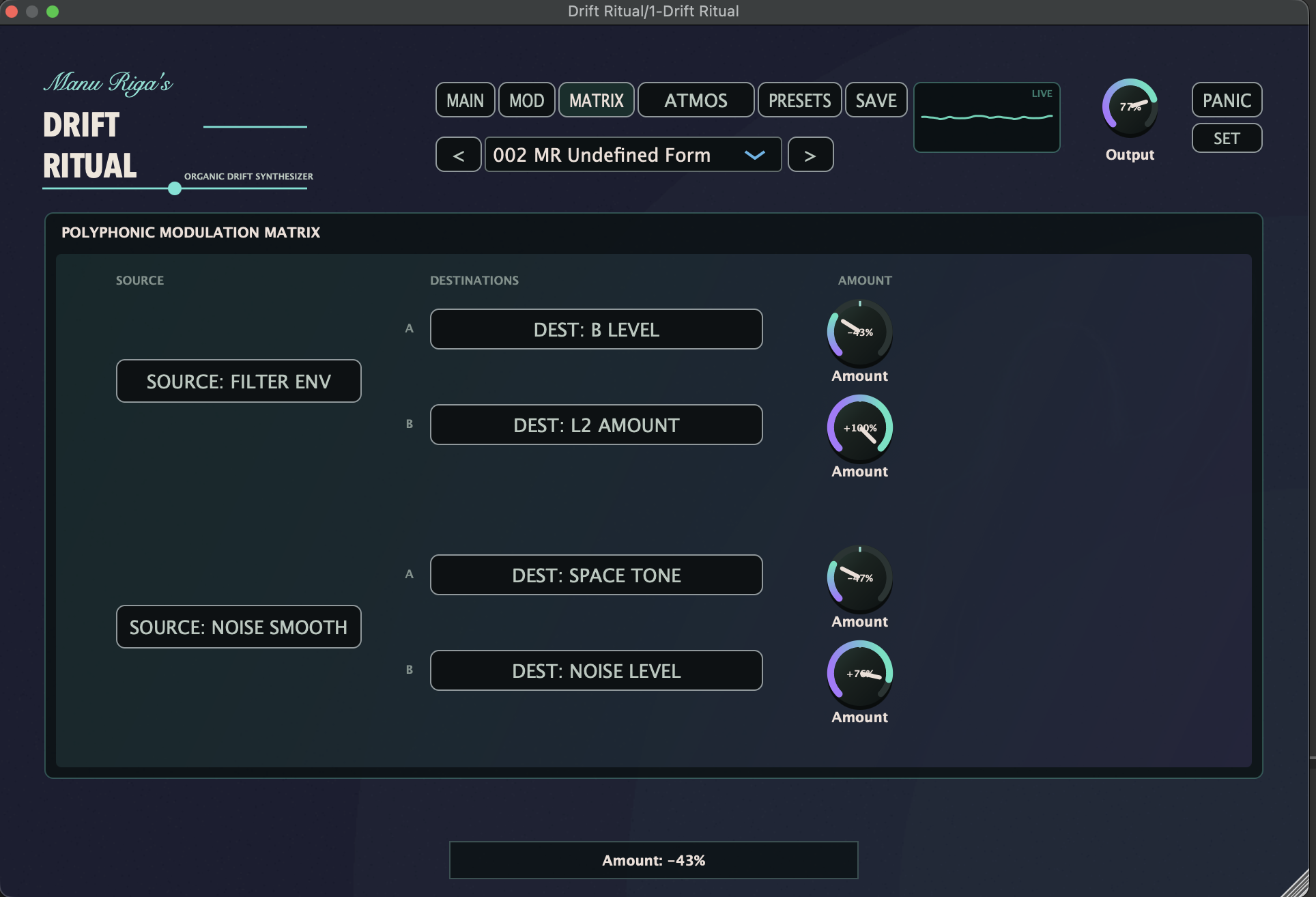Click the Amount: -43% readout field
This screenshot has width=1316, height=897.
click(653, 860)
